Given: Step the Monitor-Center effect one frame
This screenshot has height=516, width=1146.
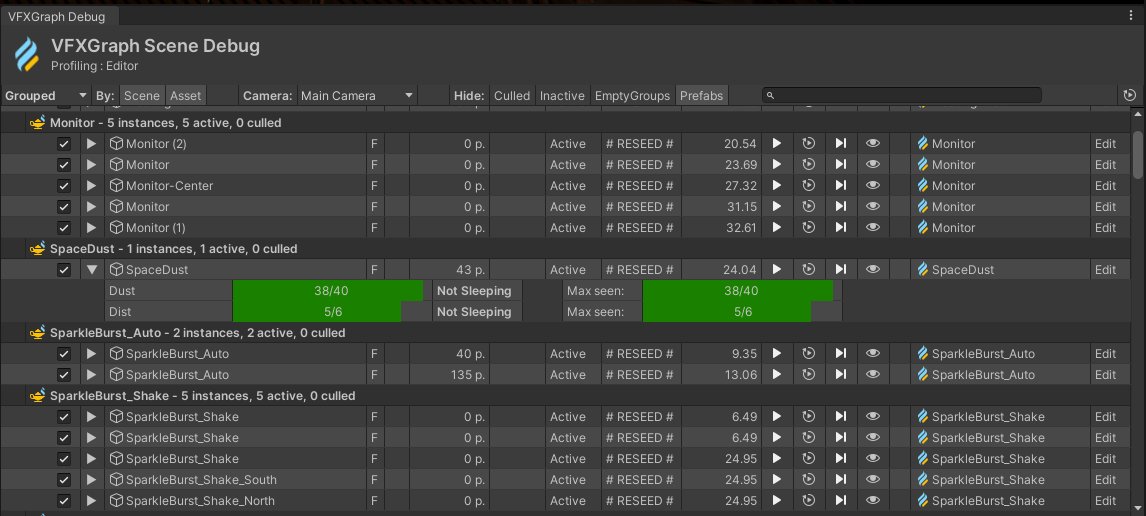Looking at the screenshot, I should pos(840,186).
